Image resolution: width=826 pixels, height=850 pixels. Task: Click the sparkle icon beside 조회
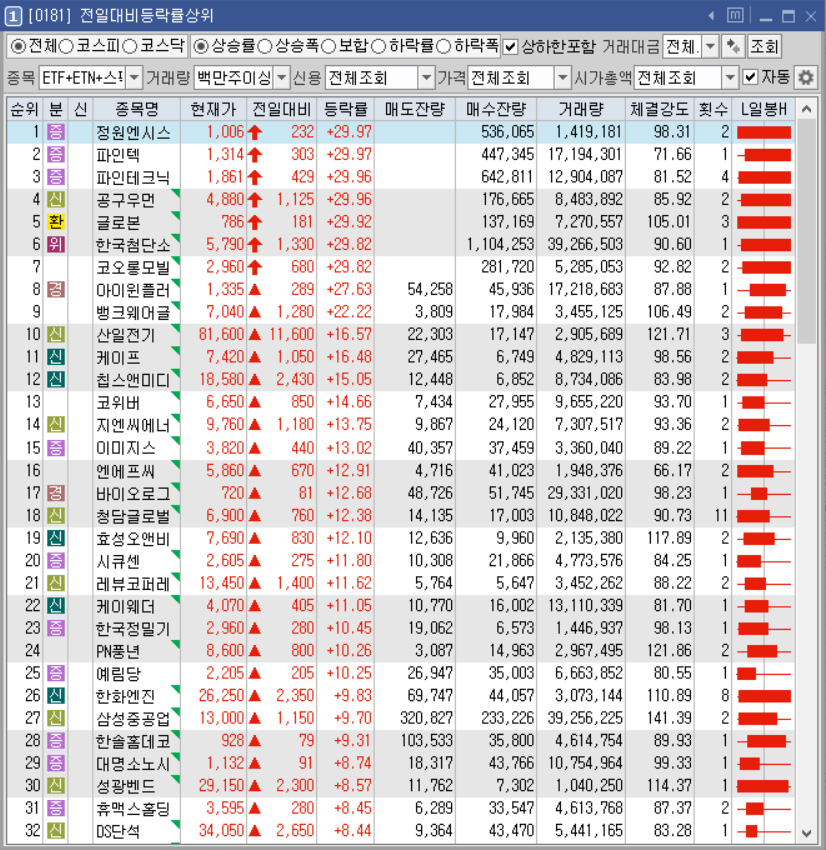733,47
